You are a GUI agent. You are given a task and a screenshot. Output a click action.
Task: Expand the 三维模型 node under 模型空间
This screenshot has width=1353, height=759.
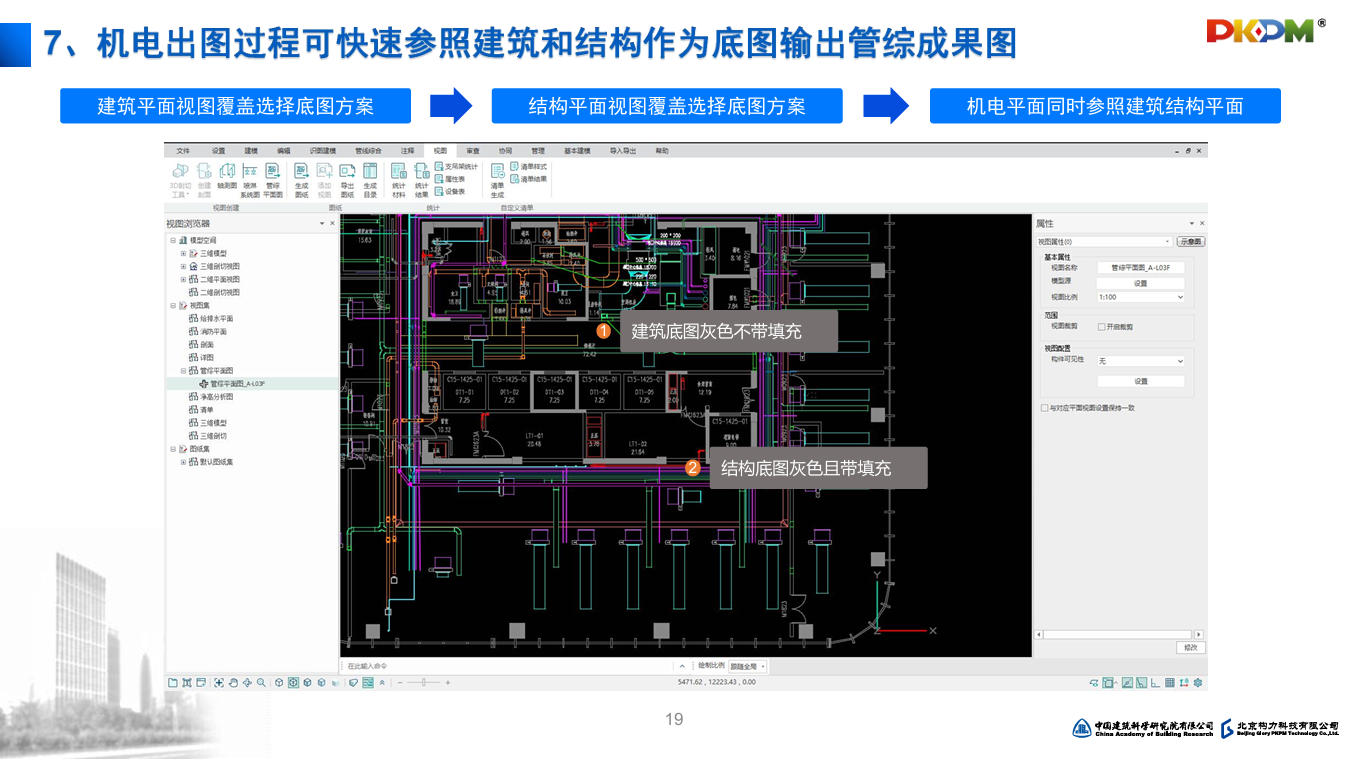(183, 254)
